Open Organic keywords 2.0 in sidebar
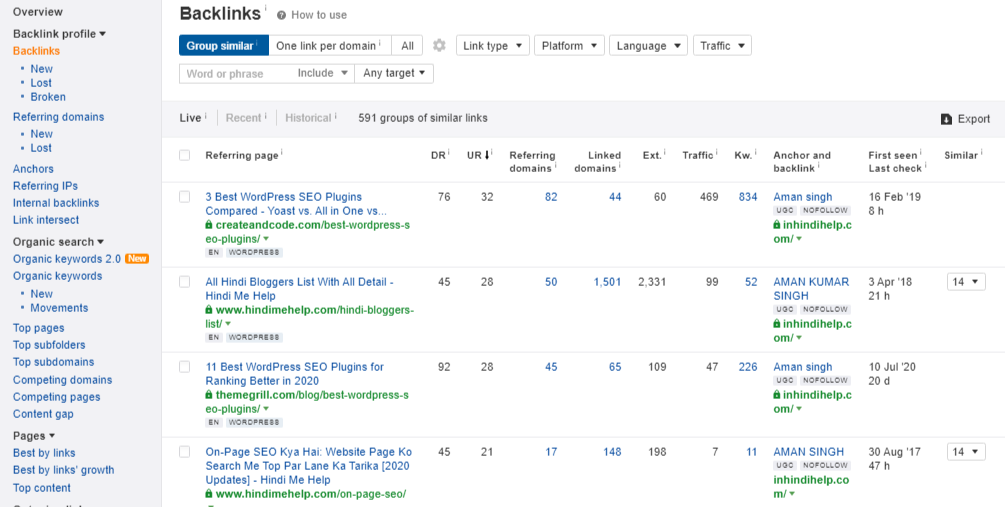The height and width of the screenshot is (507, 1005). click(67, 259)
